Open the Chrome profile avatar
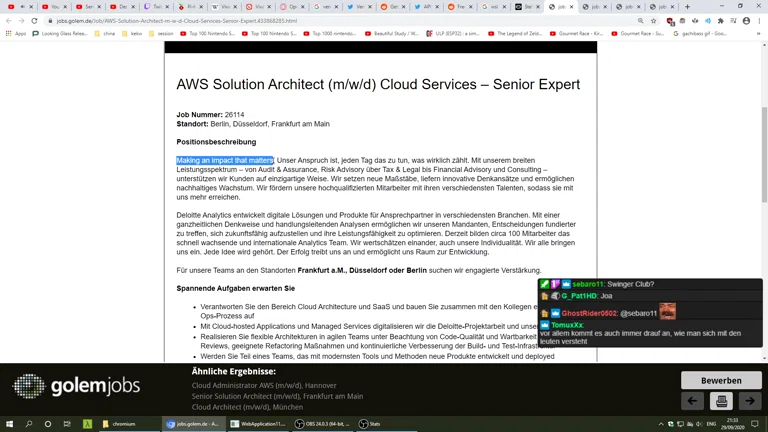Viewport: 768px width, 432px height. 746,20
